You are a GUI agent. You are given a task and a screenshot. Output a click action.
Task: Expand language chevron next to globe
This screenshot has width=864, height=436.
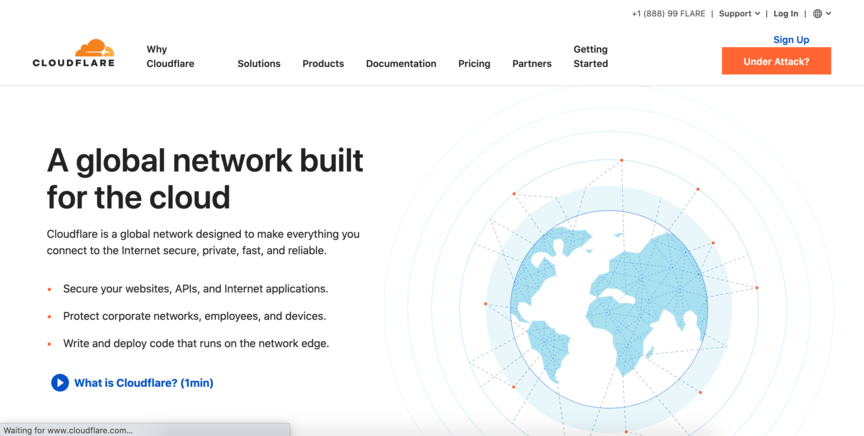(828, 14)
